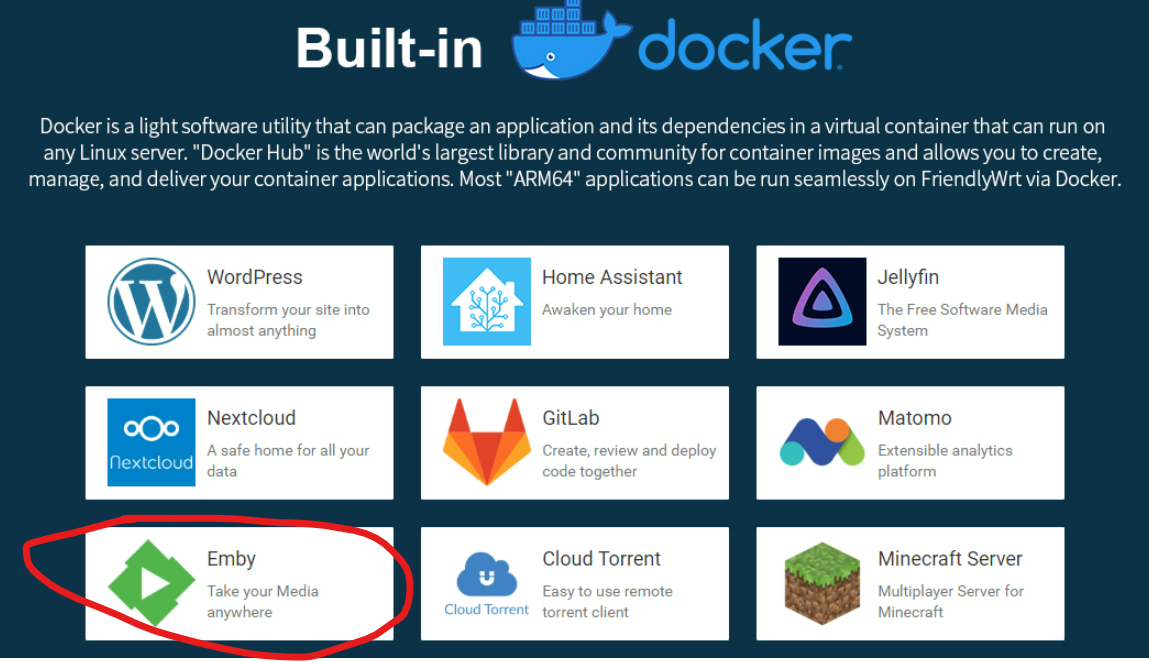Image resolution: width=1149 pixels, height=662 pixels.
Task: Click 'A safe home for all your data'
Action: (288, 460)
